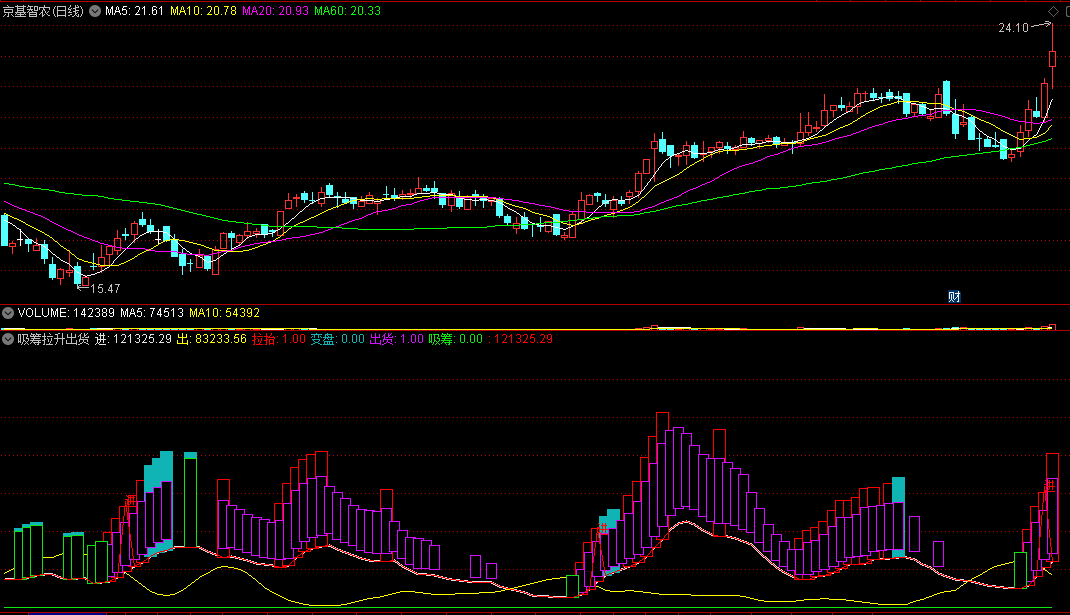Select the 京基智农(日线) stock title
The width and height of the screenshot is (1070, 615).
[x=43, y=11]
